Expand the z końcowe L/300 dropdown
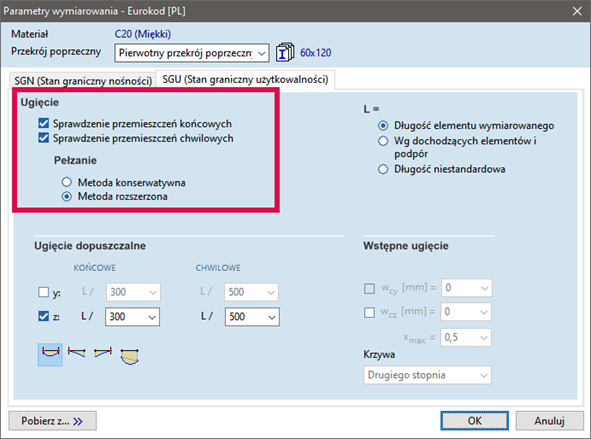 point(132,317)
